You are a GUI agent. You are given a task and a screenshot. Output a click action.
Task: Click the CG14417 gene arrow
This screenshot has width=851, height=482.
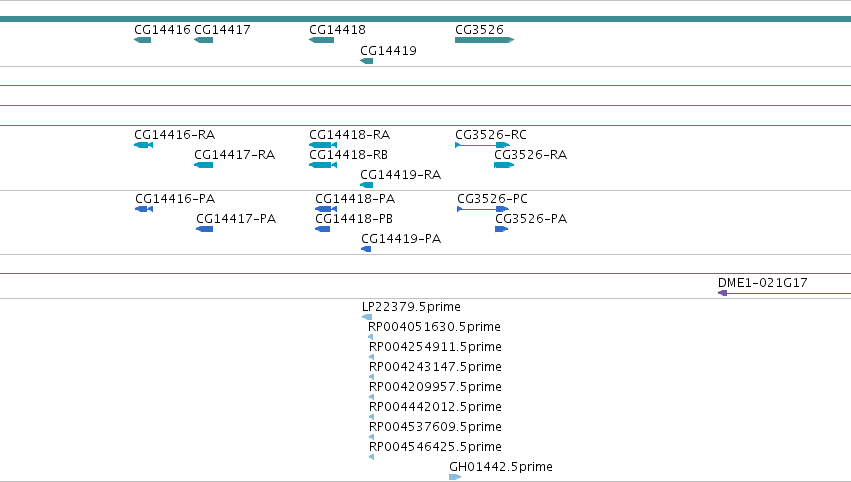204,40
